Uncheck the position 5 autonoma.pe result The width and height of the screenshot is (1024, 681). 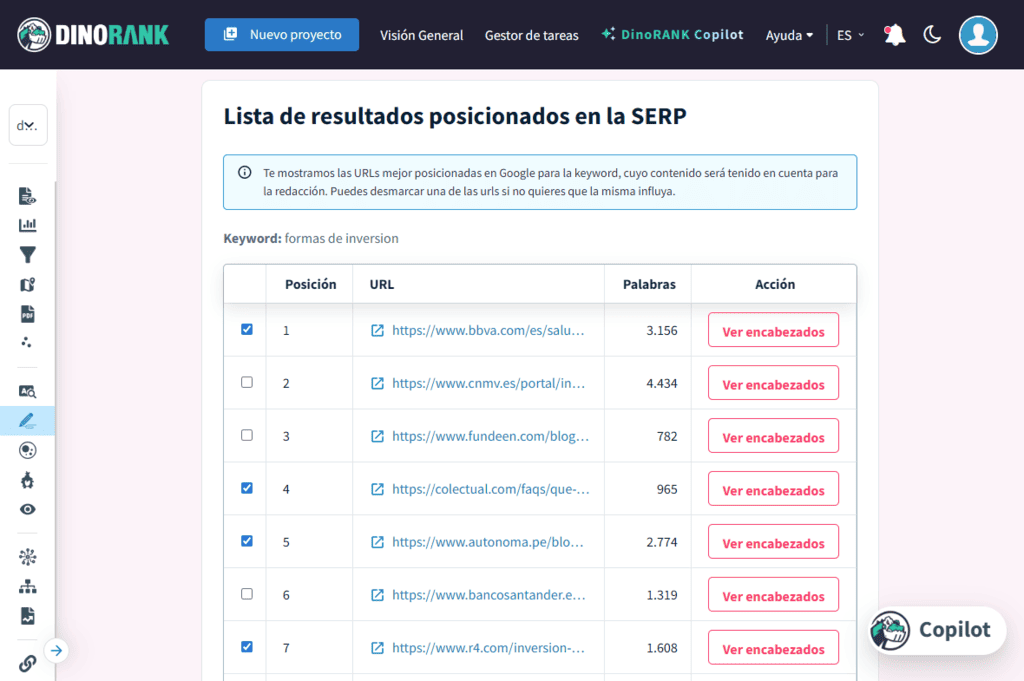click(x=246, y=541)
